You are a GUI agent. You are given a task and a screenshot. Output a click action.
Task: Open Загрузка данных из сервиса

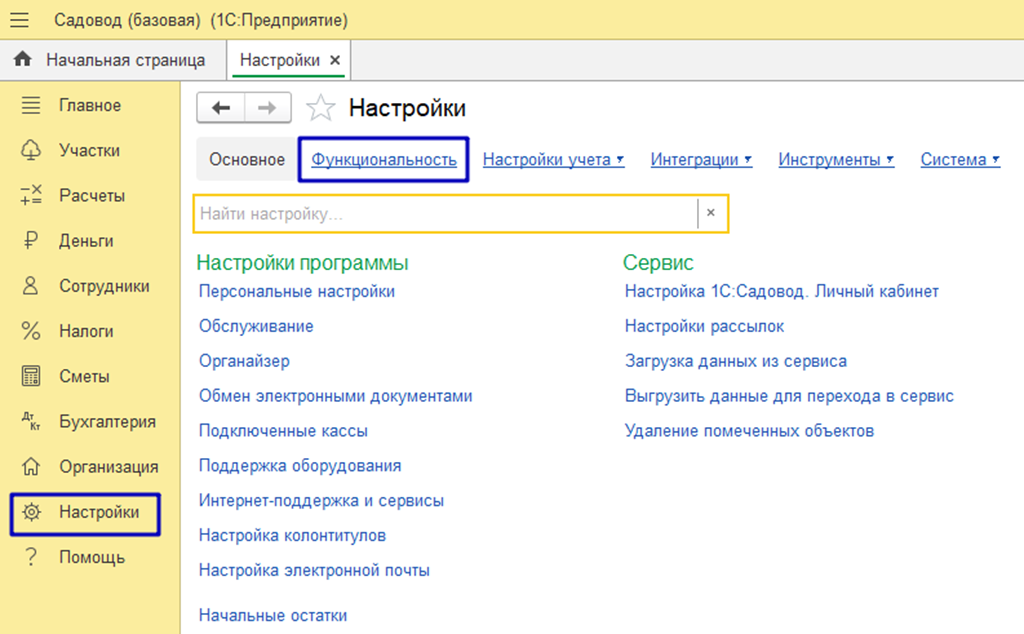(736, 361)
